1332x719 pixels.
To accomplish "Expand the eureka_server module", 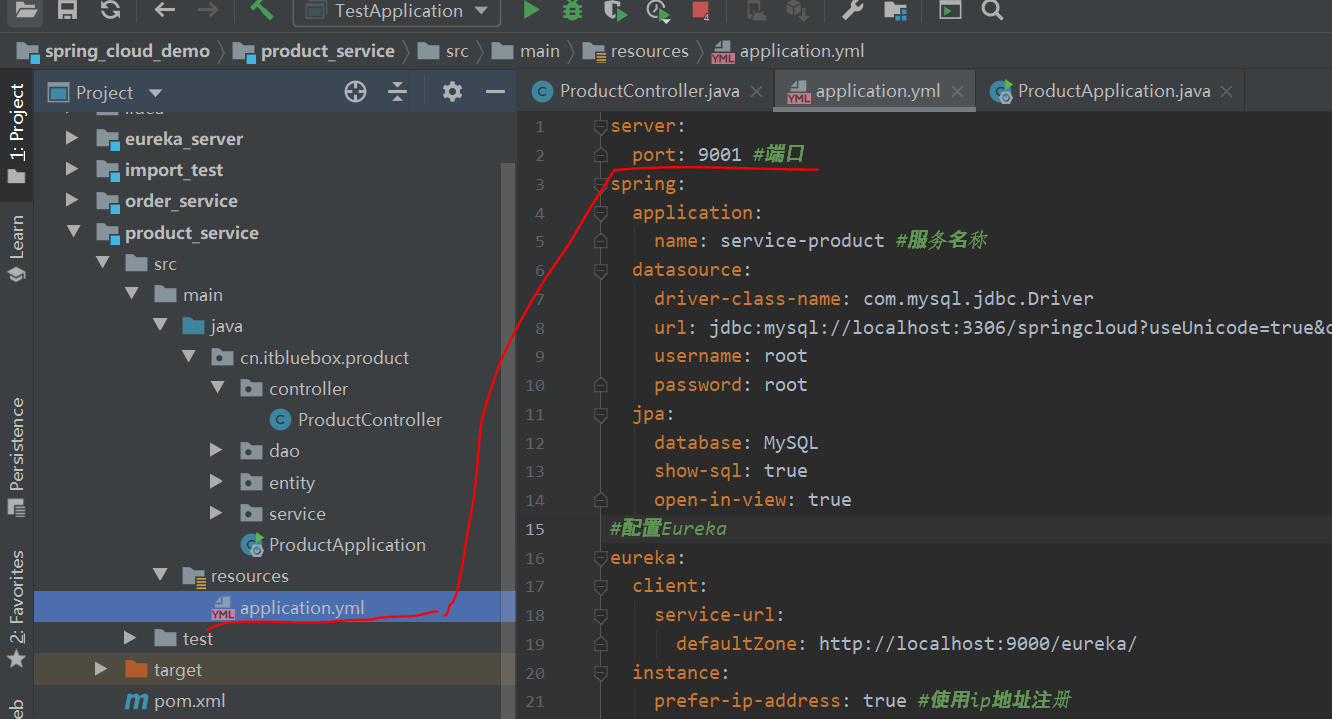I will click(x=72, y=138).
